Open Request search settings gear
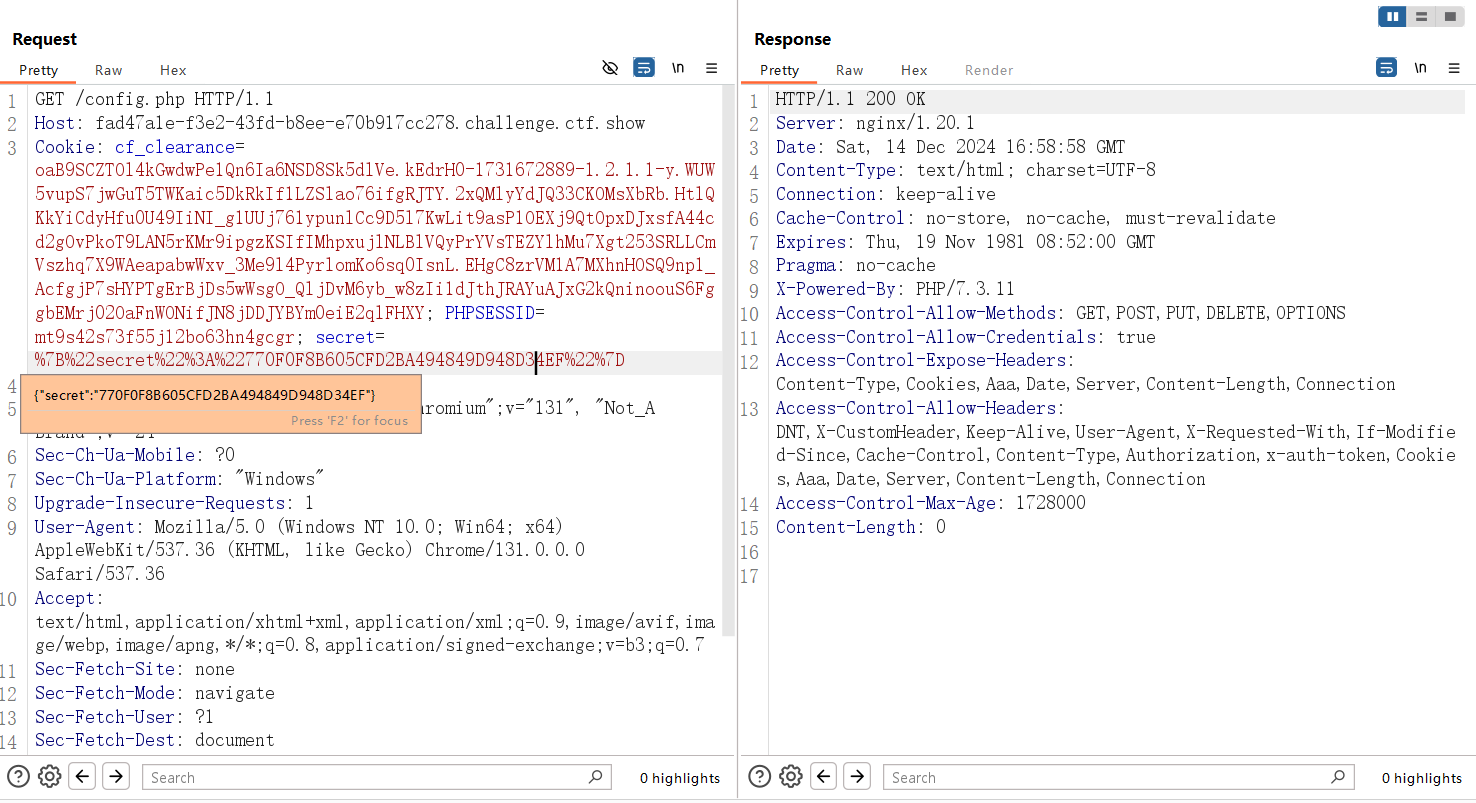1476x803 pixels. coord(50,776)
